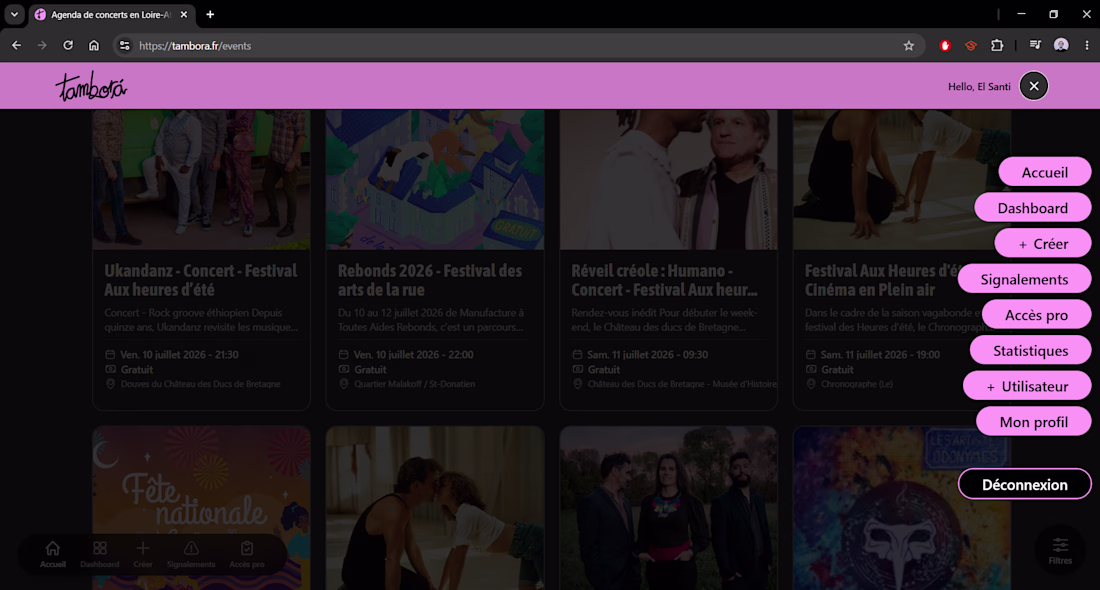Open the Réveil créole Humano event title
The height and width of the screenshot is (590, 1100).
(x=664, y=280)
